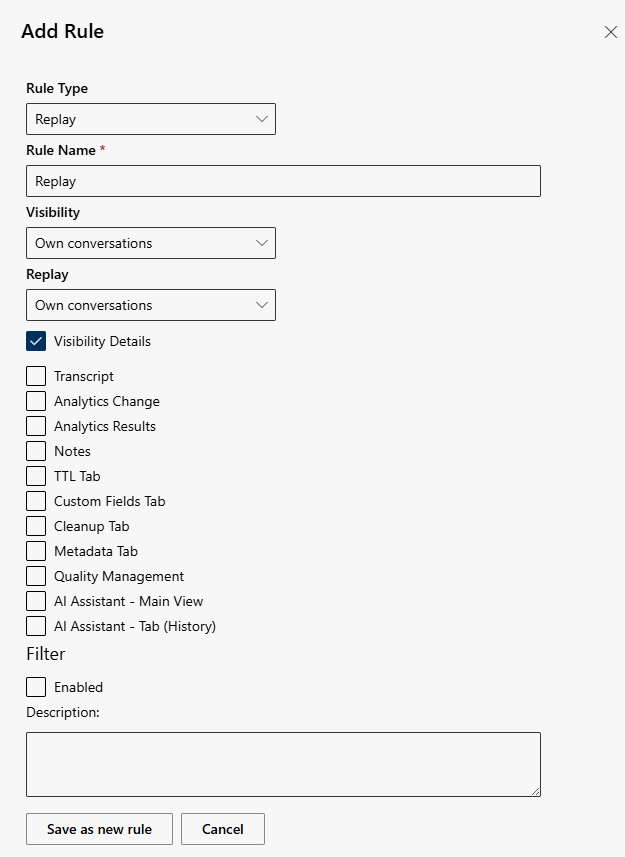Toggle the Filter Enabled checkbox
Image resolution: width=625 pixels, height=857 pixels.
[x=36, y=687]
